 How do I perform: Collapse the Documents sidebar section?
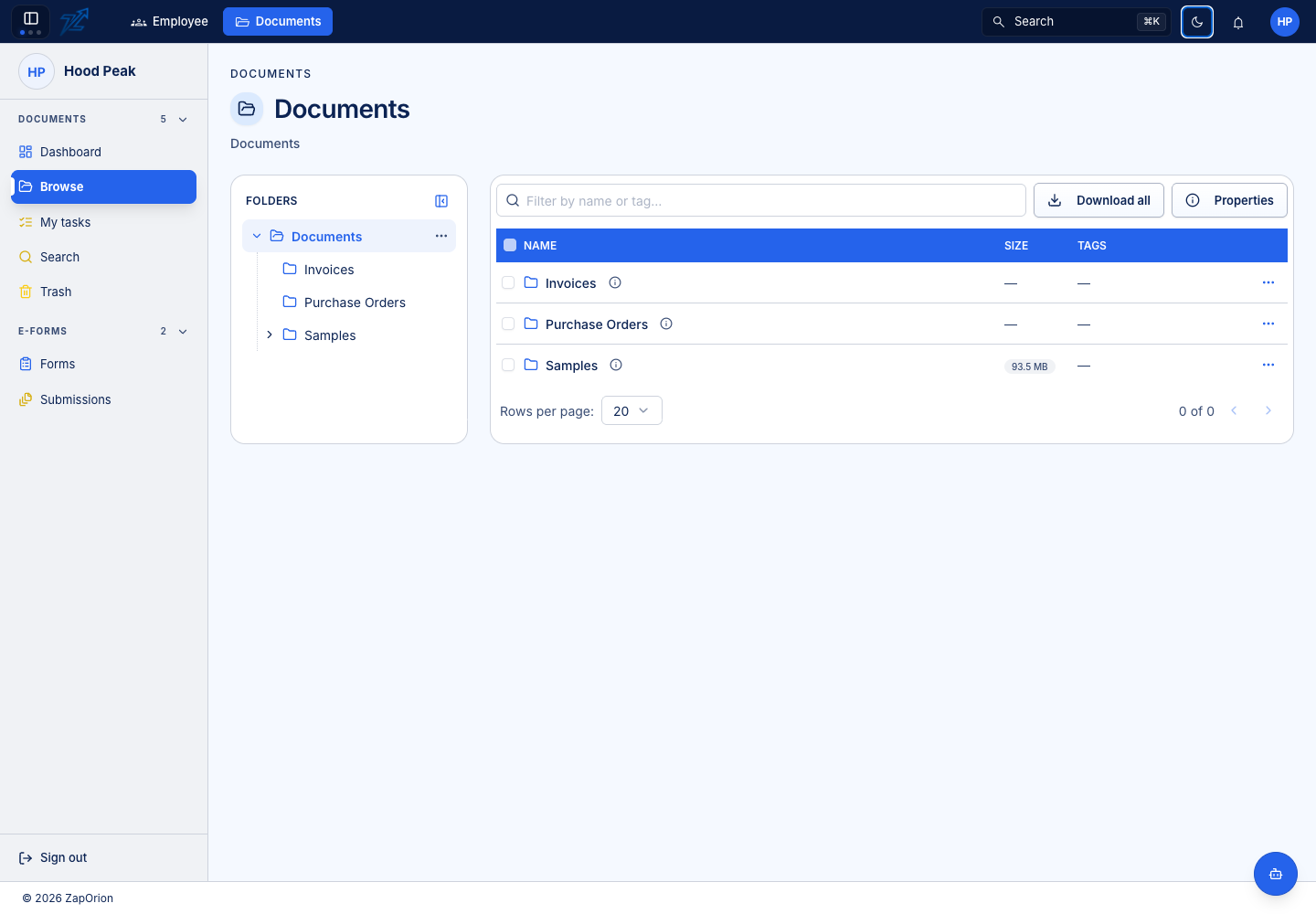click(183, 119)
